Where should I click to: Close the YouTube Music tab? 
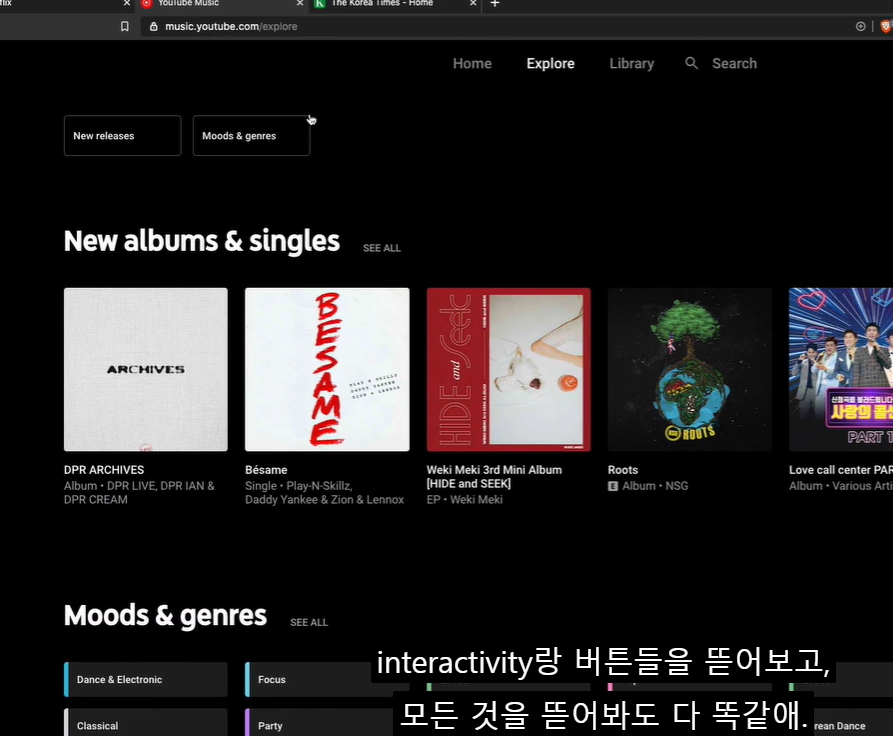click(x=300, y=3)
